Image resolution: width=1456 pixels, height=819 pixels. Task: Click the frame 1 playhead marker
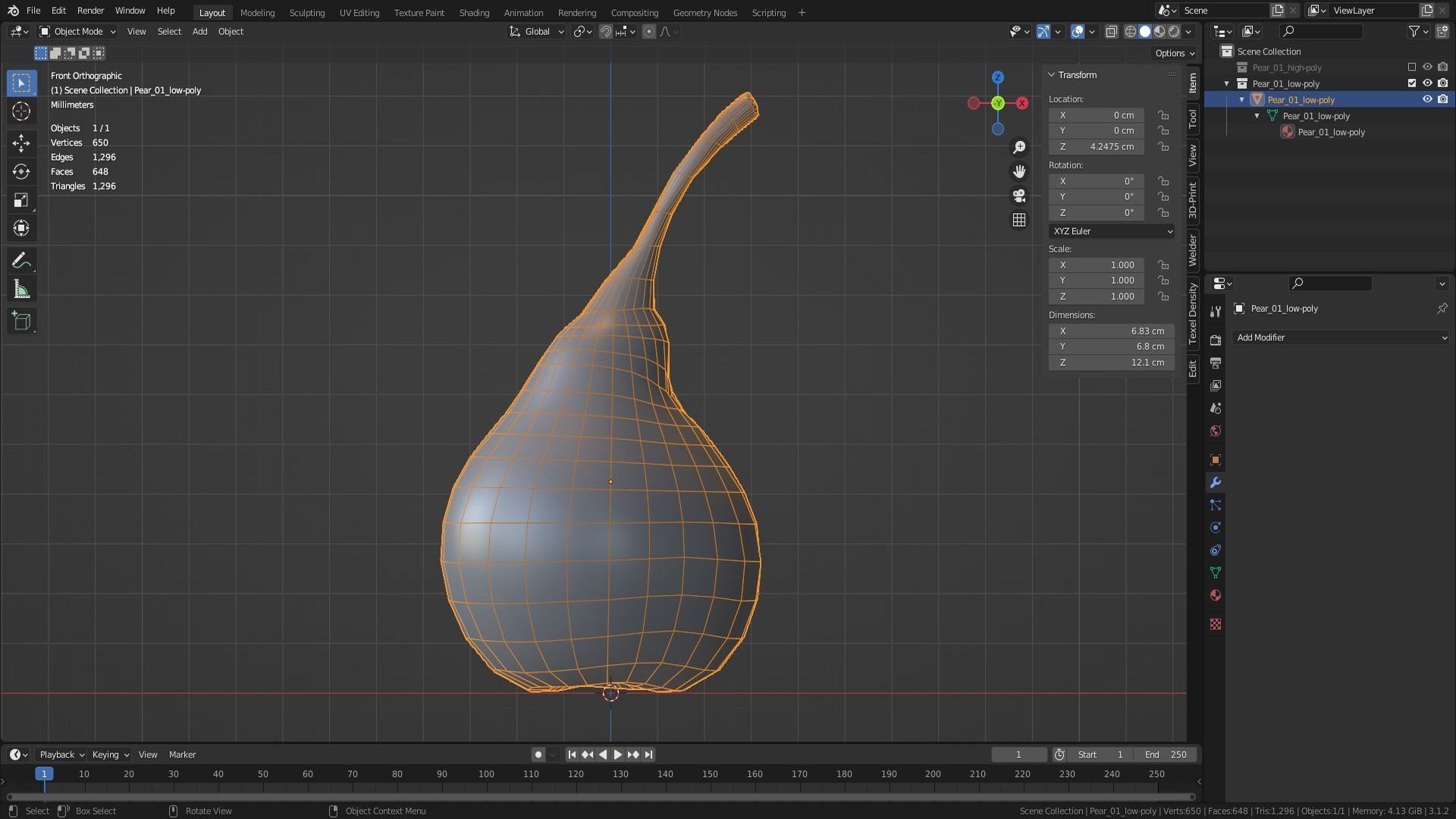(44, 774)
